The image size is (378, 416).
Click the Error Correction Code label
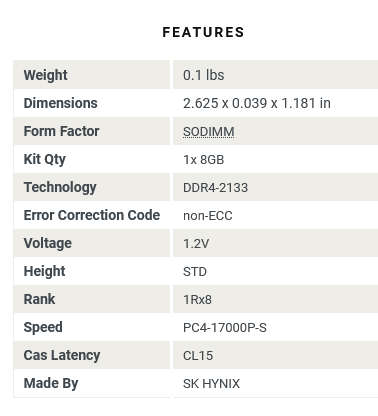pos(92,215)
